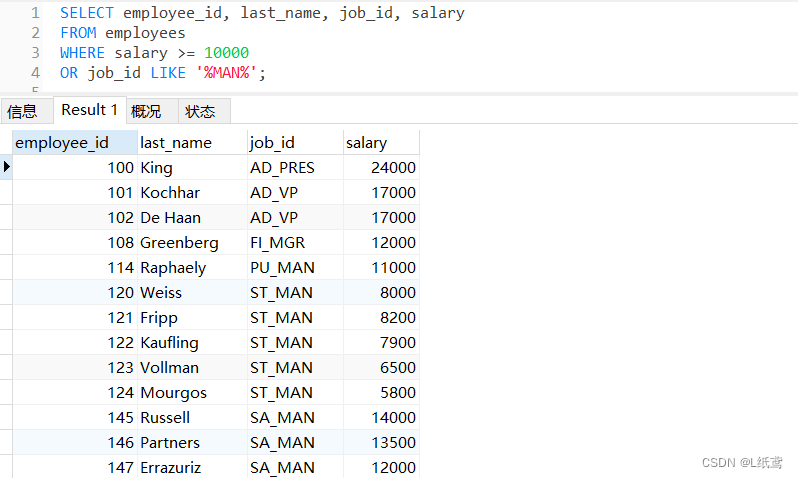The image size is (798, 478).
Task: Click the number 10000 in the query
Action: [x=226, y=52]
